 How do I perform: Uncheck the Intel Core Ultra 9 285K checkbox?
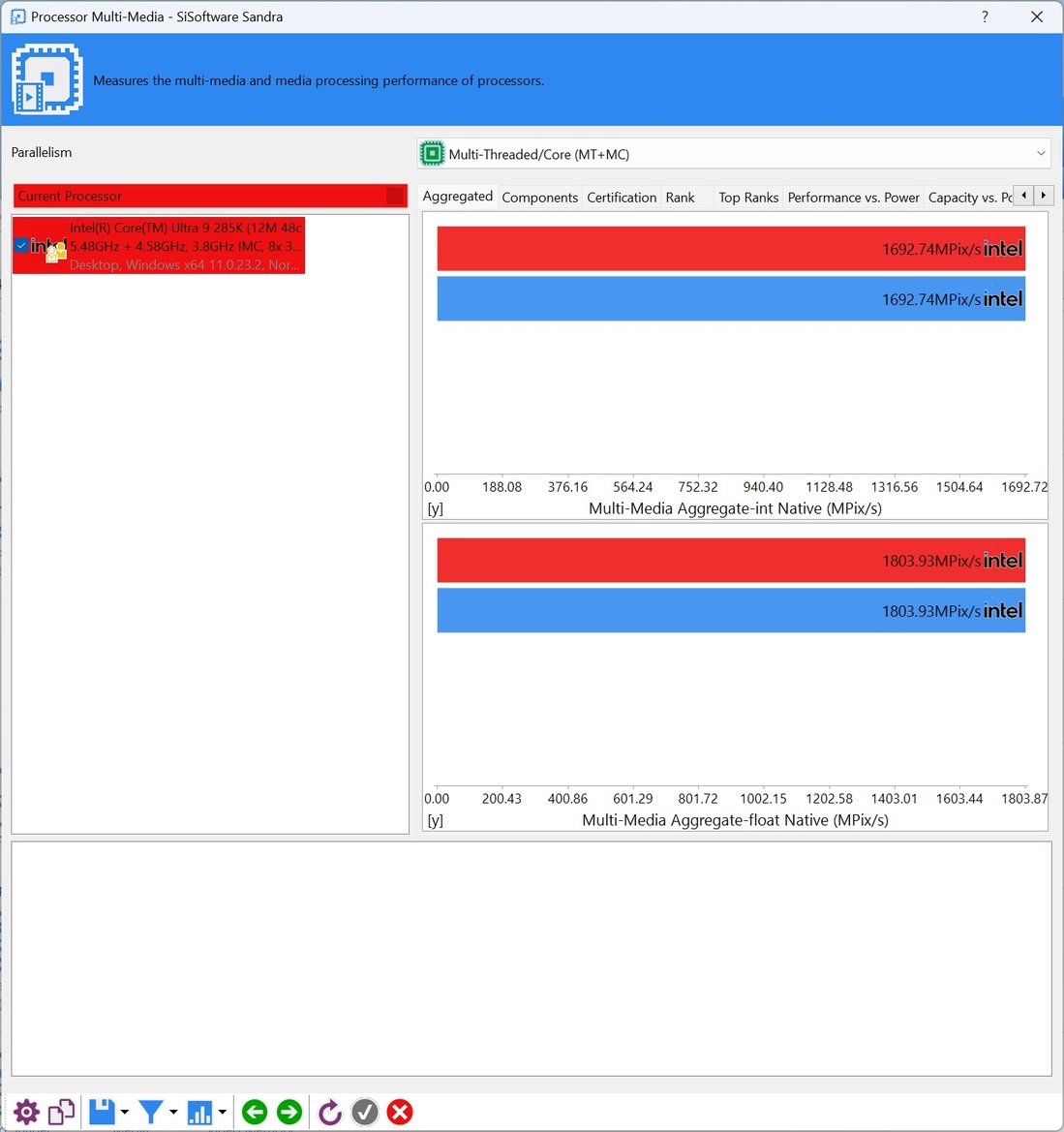pos(21,245)
